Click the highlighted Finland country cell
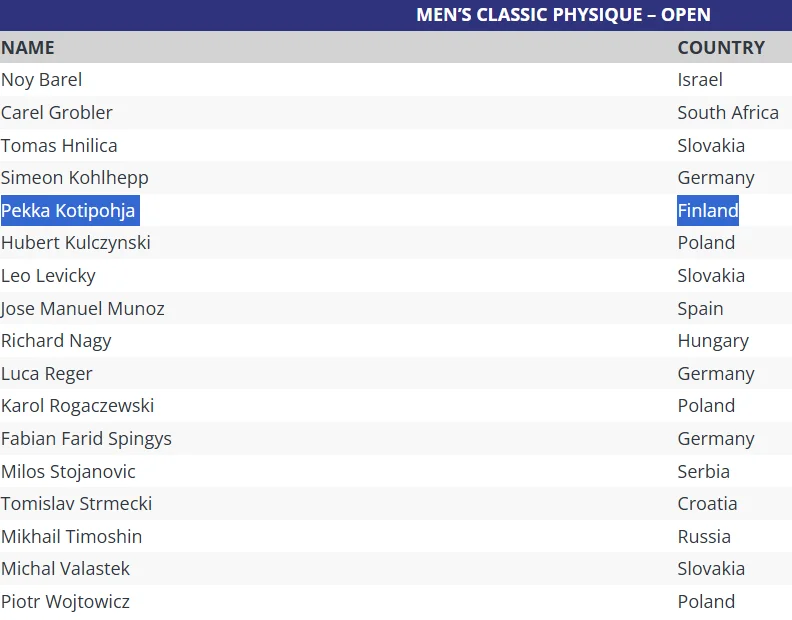 [x=707, y=211]
